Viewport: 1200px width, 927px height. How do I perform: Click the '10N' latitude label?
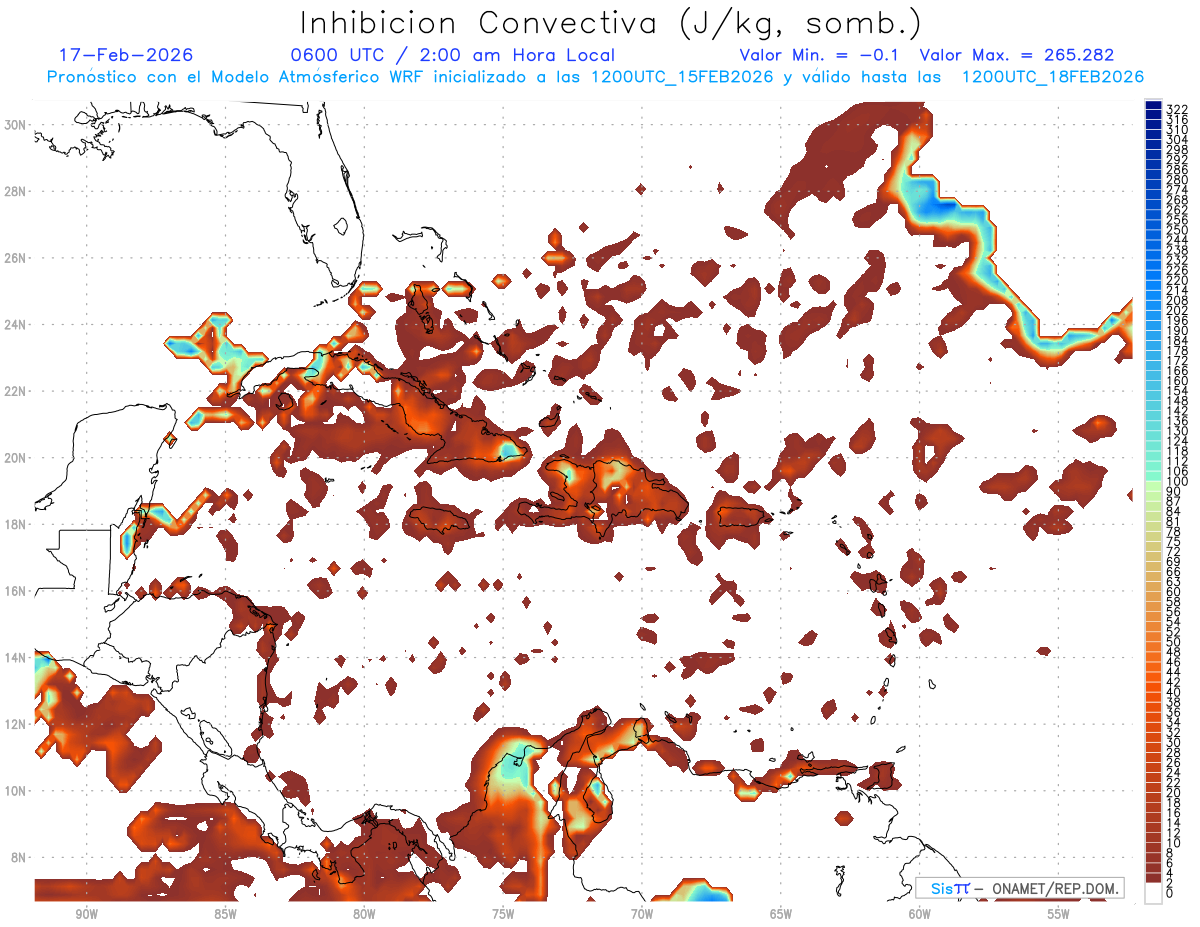(x=16, y=791)
